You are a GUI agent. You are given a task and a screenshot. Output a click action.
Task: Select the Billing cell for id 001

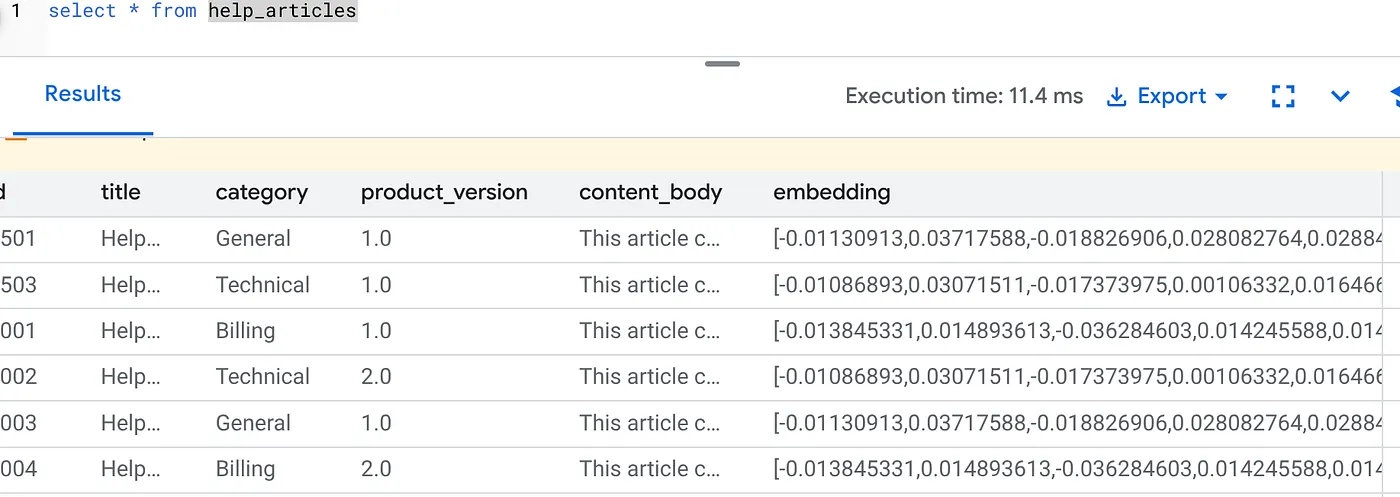point(245,331)
